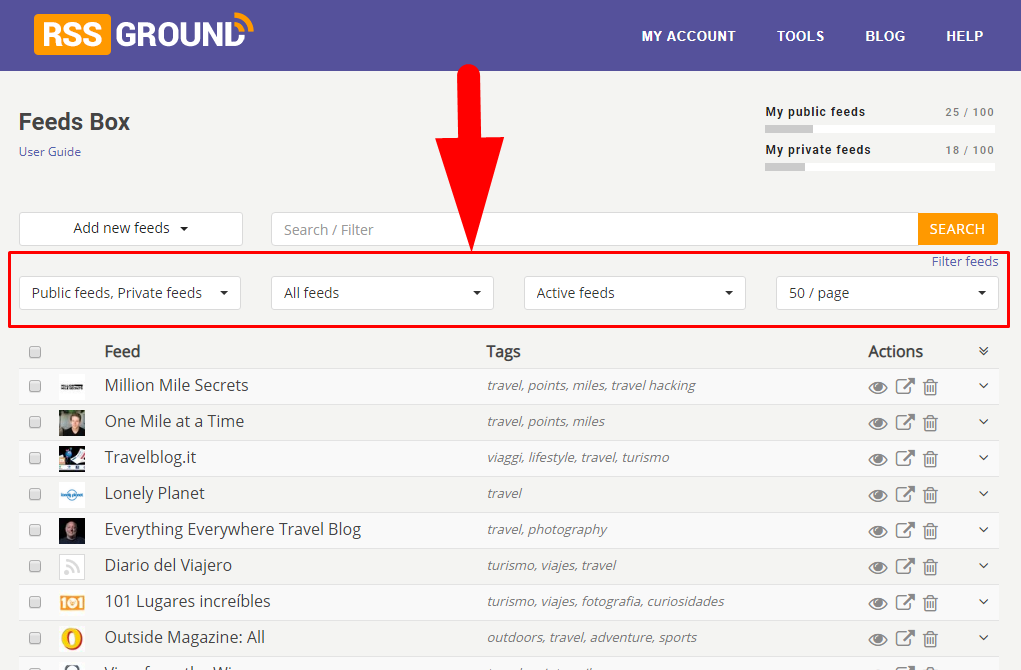
Task: Expand the Million Mile Secrets row details
Action: (984, 385)
